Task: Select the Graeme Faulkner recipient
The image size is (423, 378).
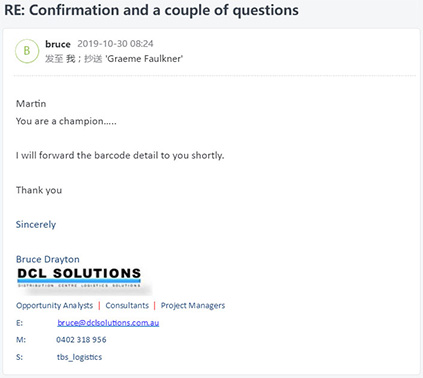Action: tap(144, 59)
